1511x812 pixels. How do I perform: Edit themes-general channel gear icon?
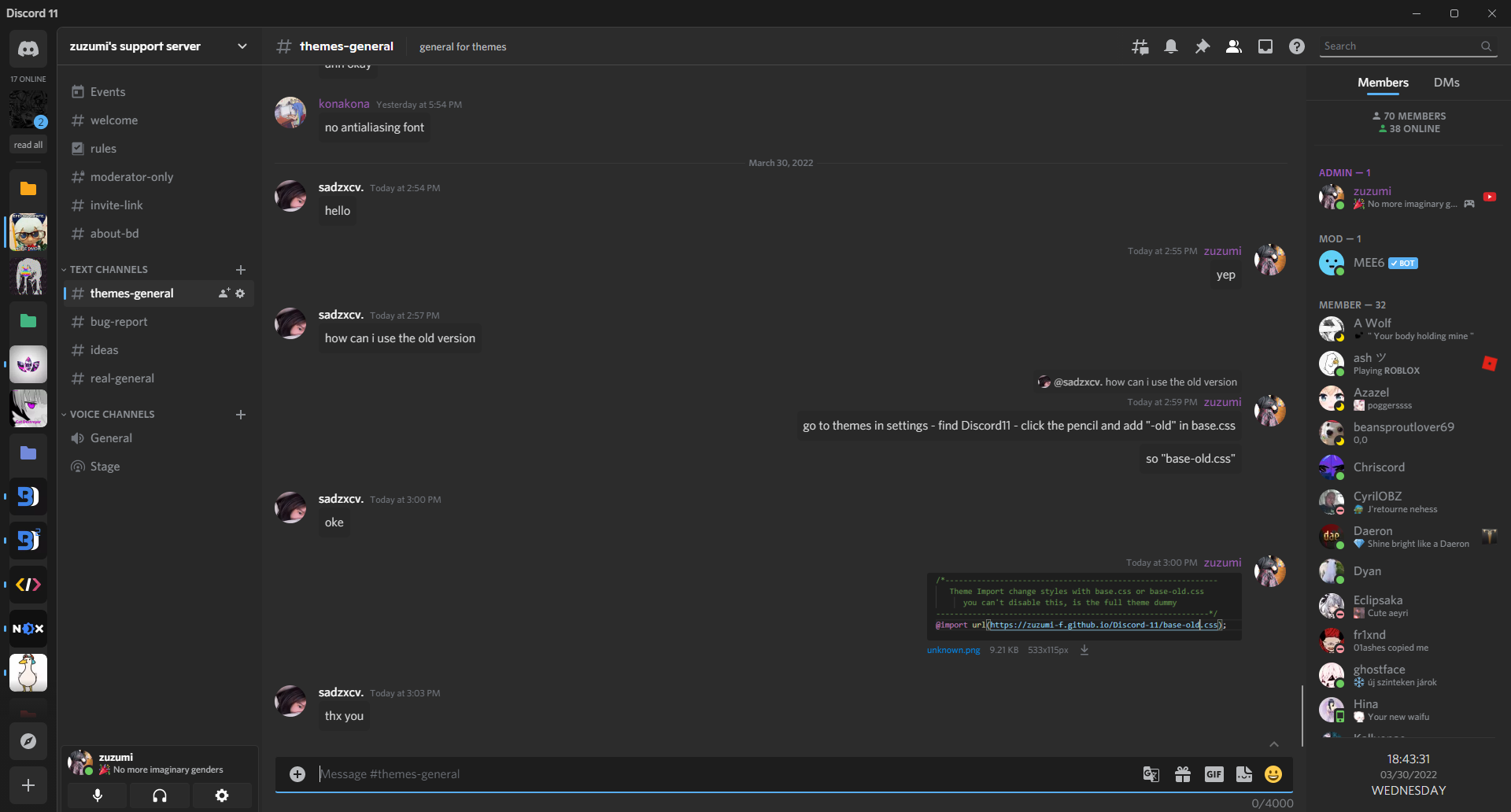[x=240, y=293]
